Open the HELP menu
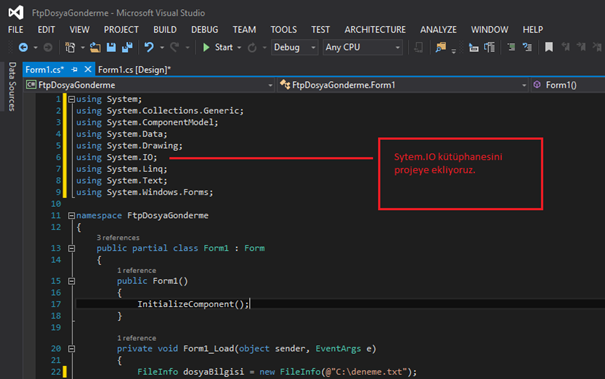This screenshot has width=605, height=379. coord(533,30)
